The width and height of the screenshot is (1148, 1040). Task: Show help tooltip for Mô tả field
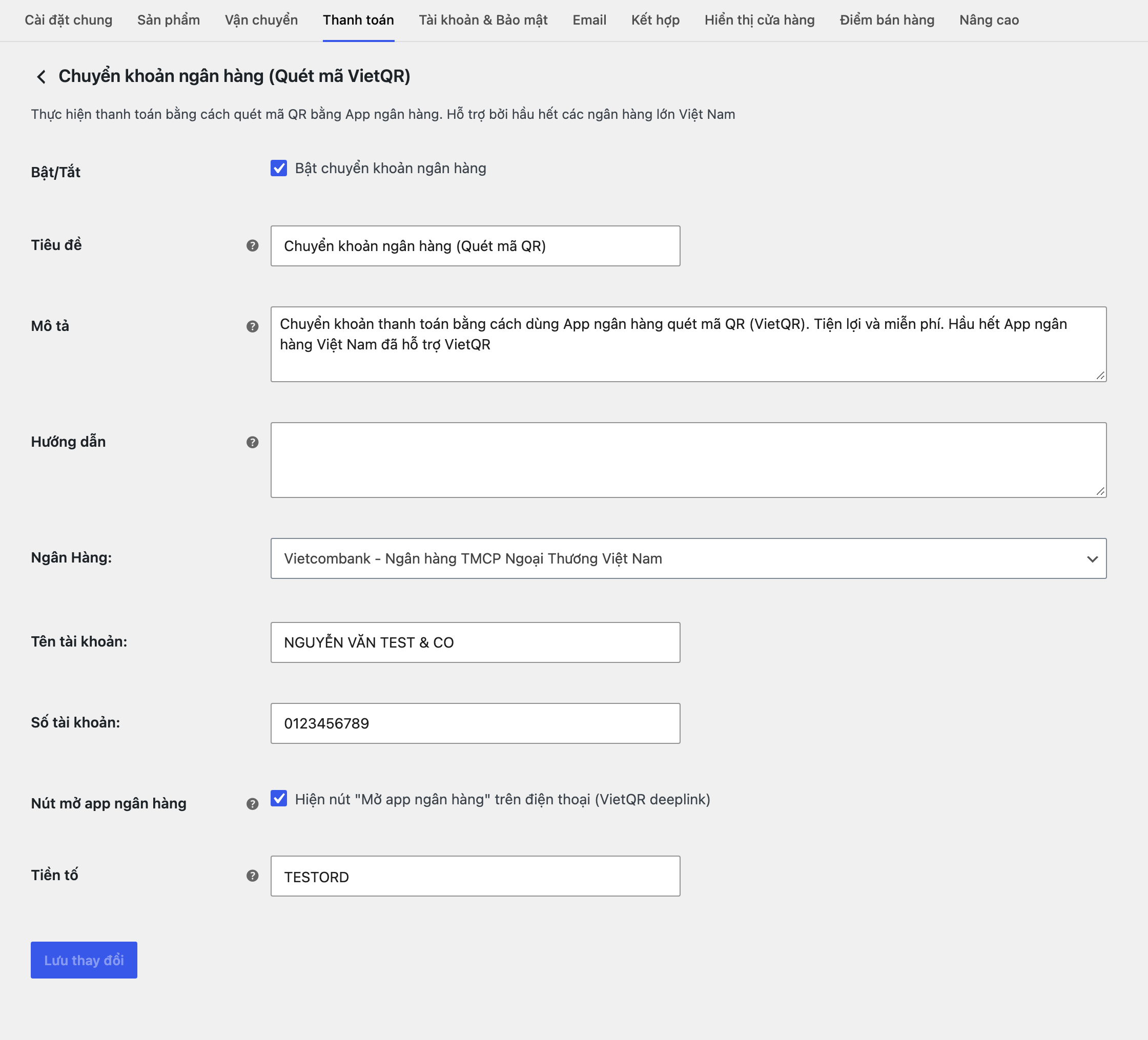[x=252, y=326]
